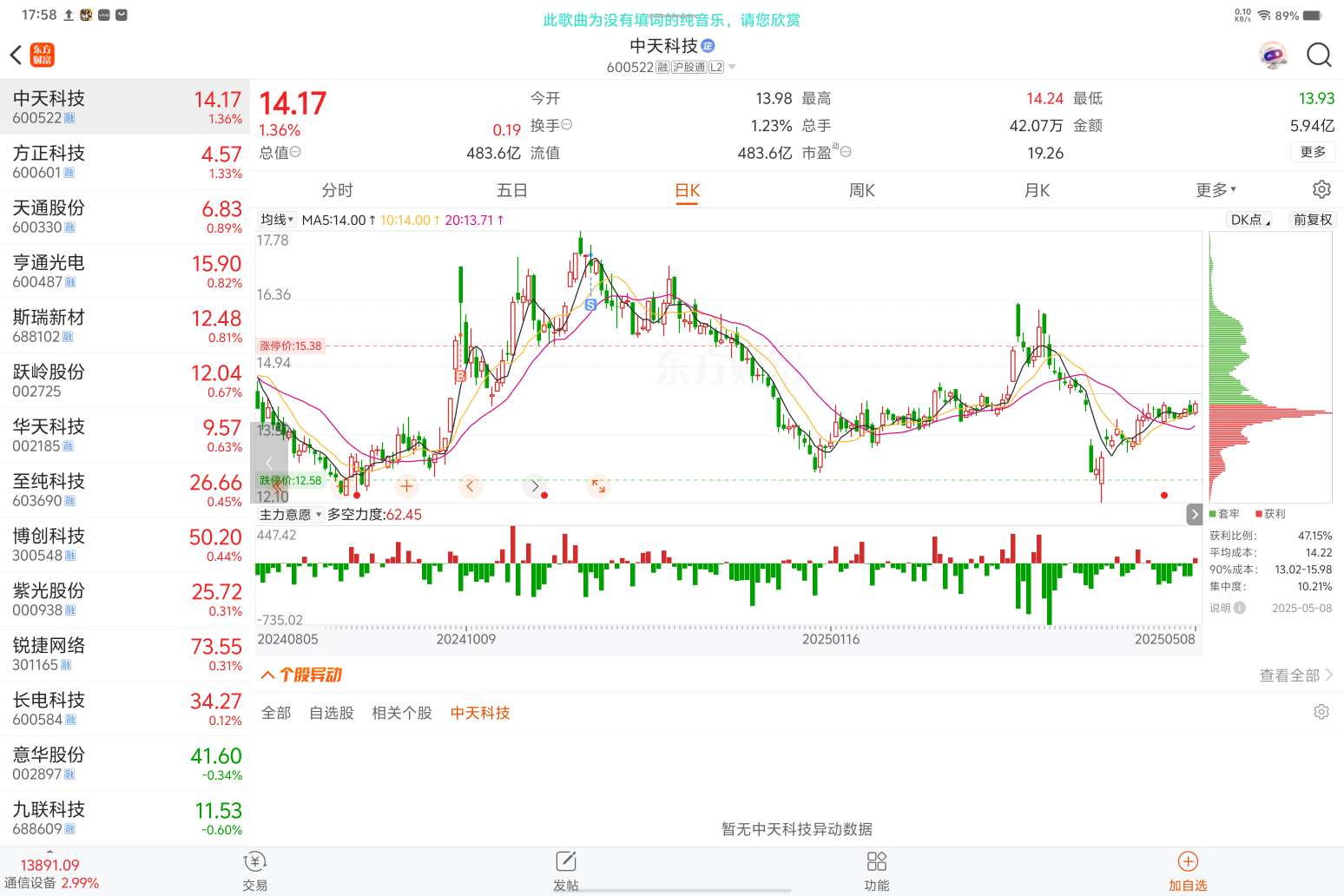Screen dimensions: 1344x896
Task: Open 查看全部 link
Action: [x=1296, y=675]
